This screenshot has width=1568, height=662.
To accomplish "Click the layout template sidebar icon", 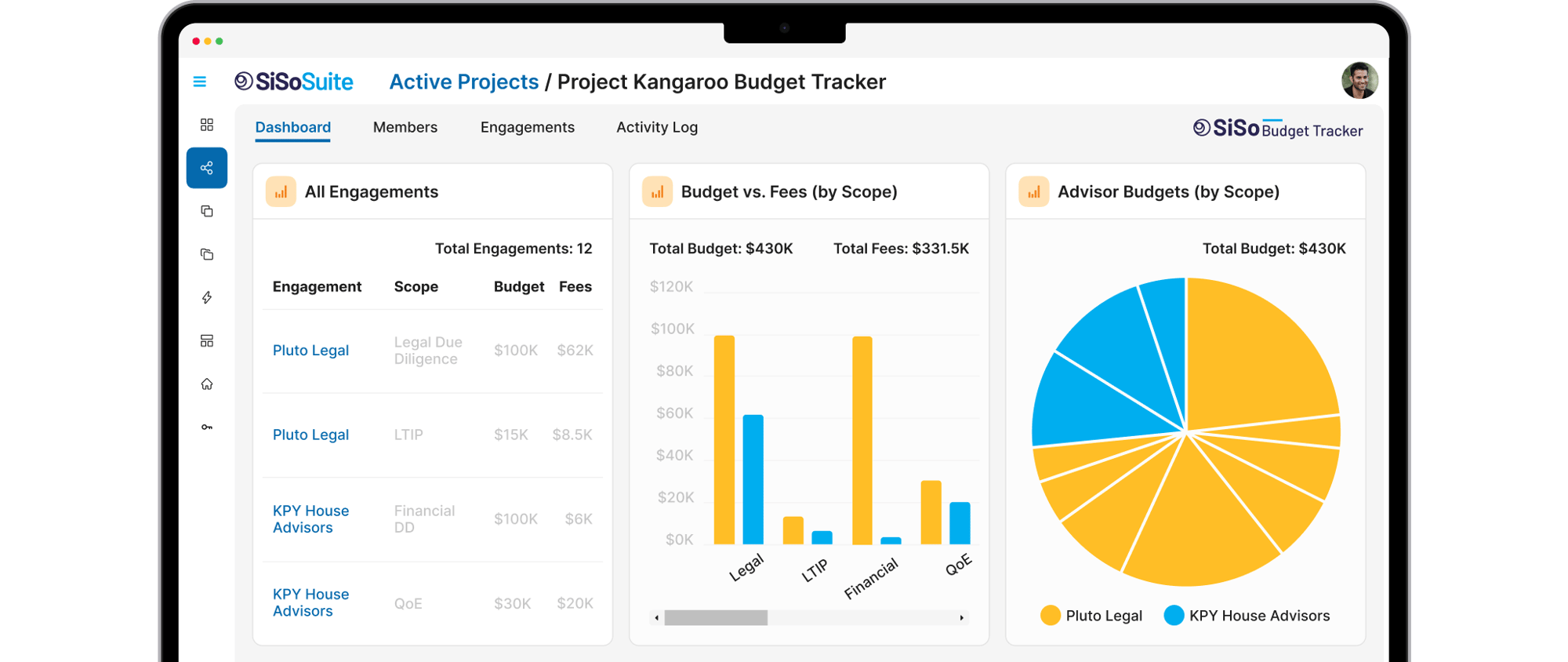I will coord(207,340).
